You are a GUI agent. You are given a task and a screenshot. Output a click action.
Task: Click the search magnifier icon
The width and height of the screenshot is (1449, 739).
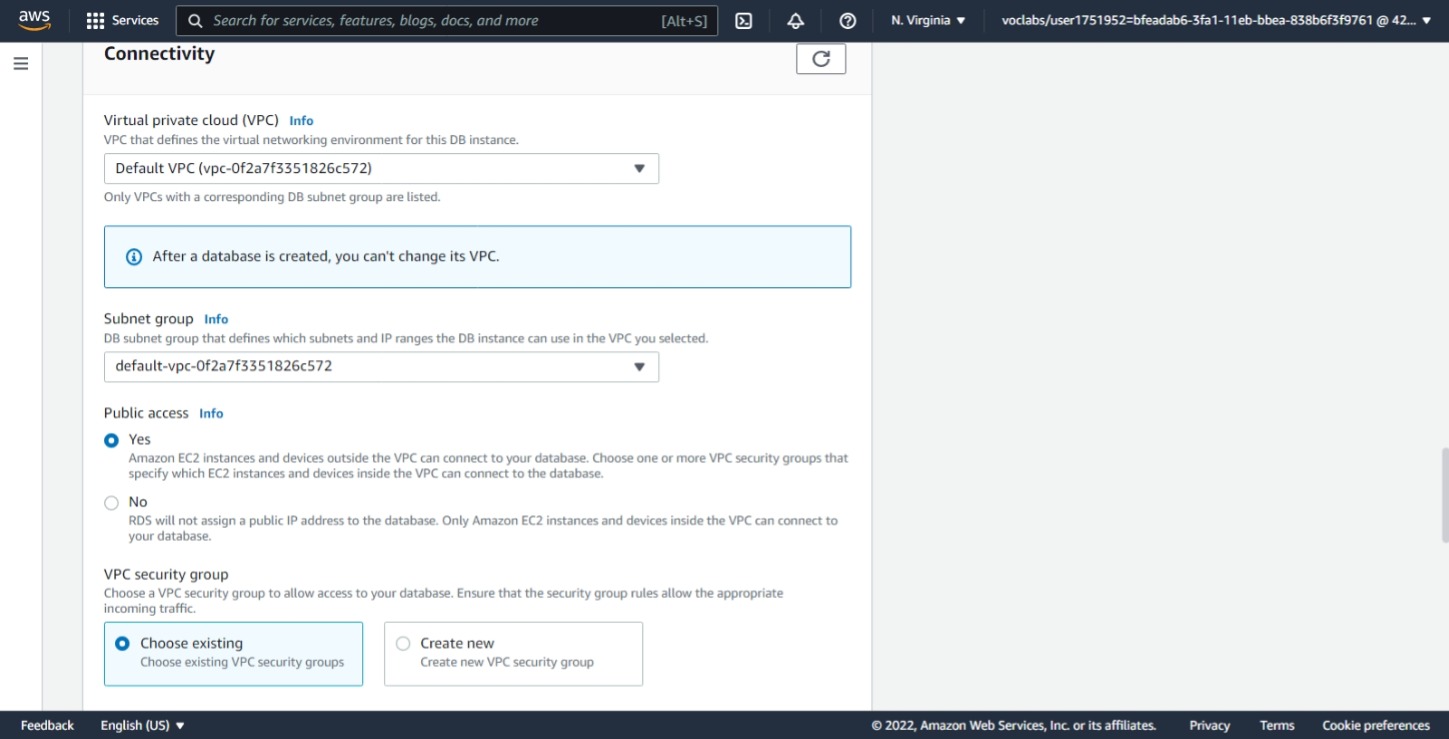click(194, 20)
